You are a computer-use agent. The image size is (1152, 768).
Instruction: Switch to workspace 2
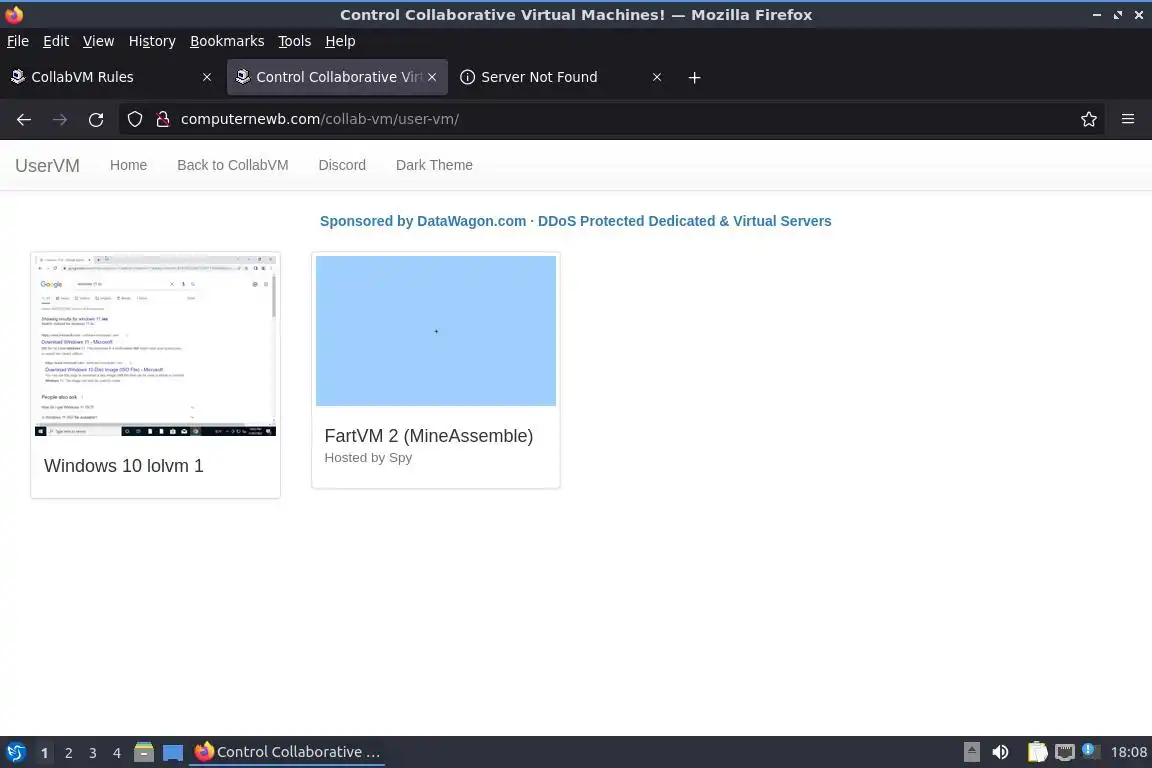click(68, 753)
